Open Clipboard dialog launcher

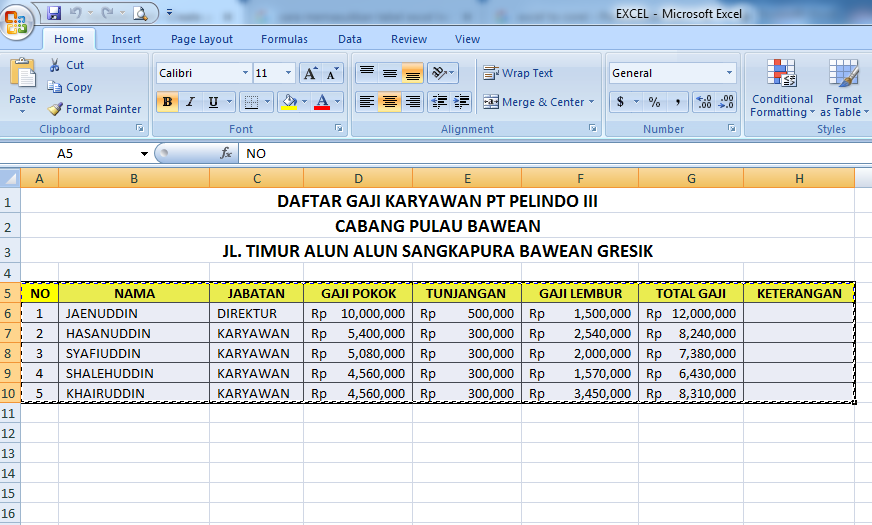[140, 128]
